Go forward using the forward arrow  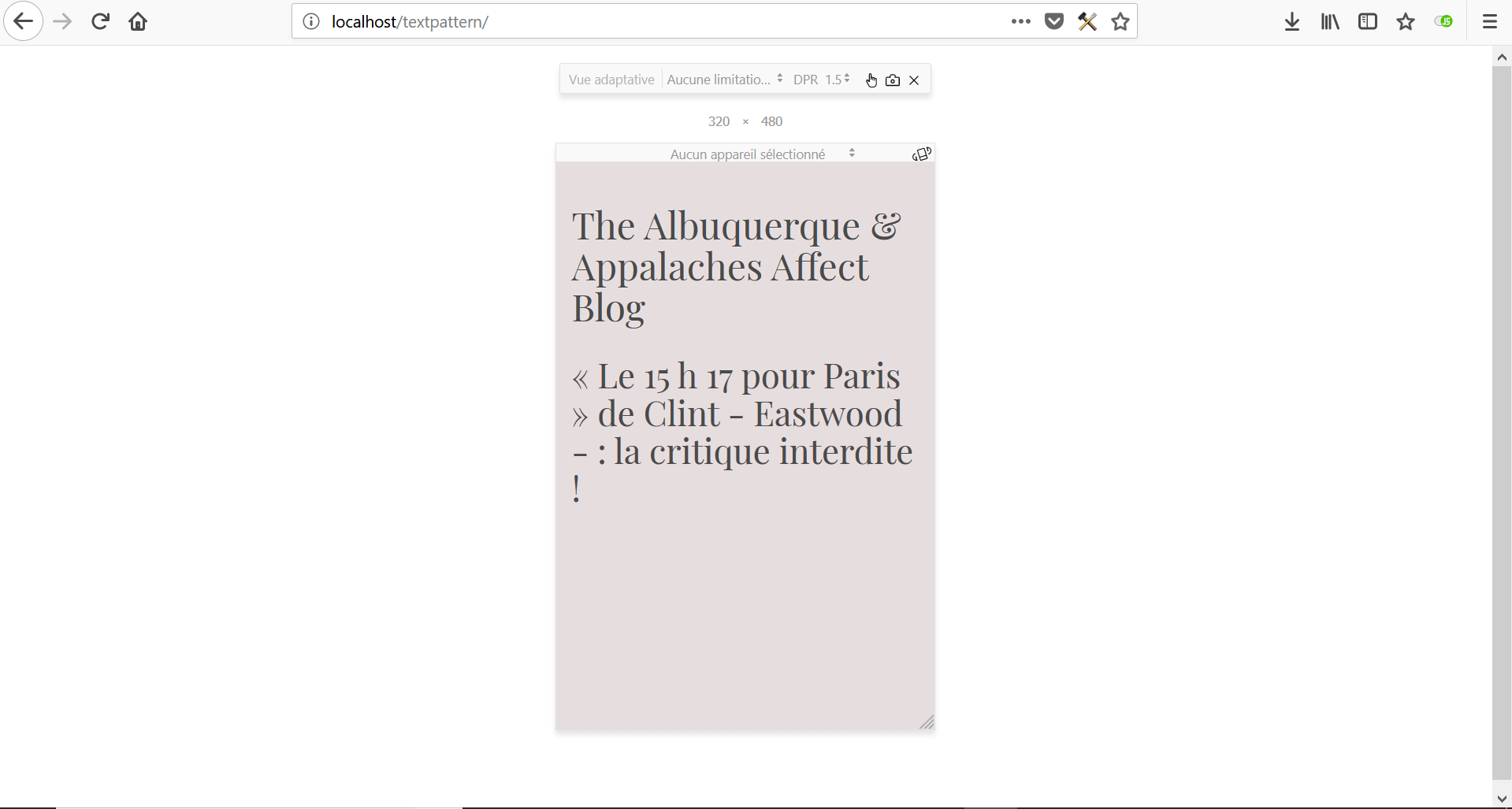(x=62, y=21)
